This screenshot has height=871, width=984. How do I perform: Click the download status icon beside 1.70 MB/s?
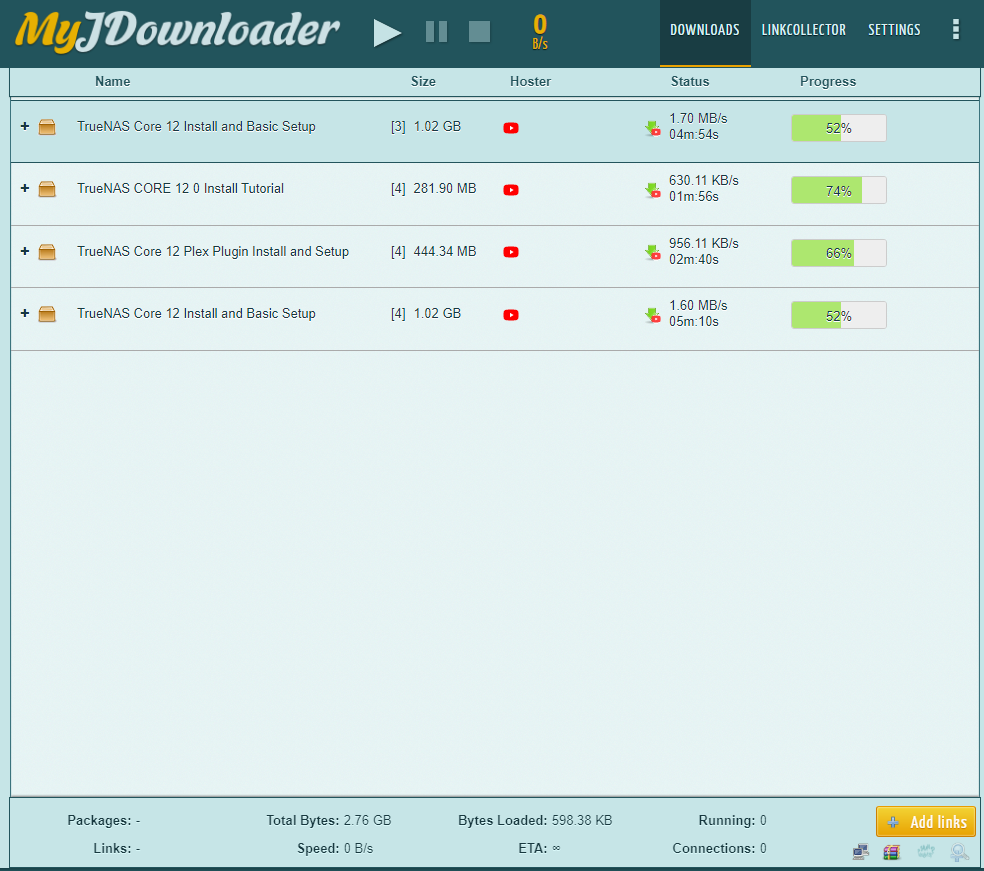653,128
